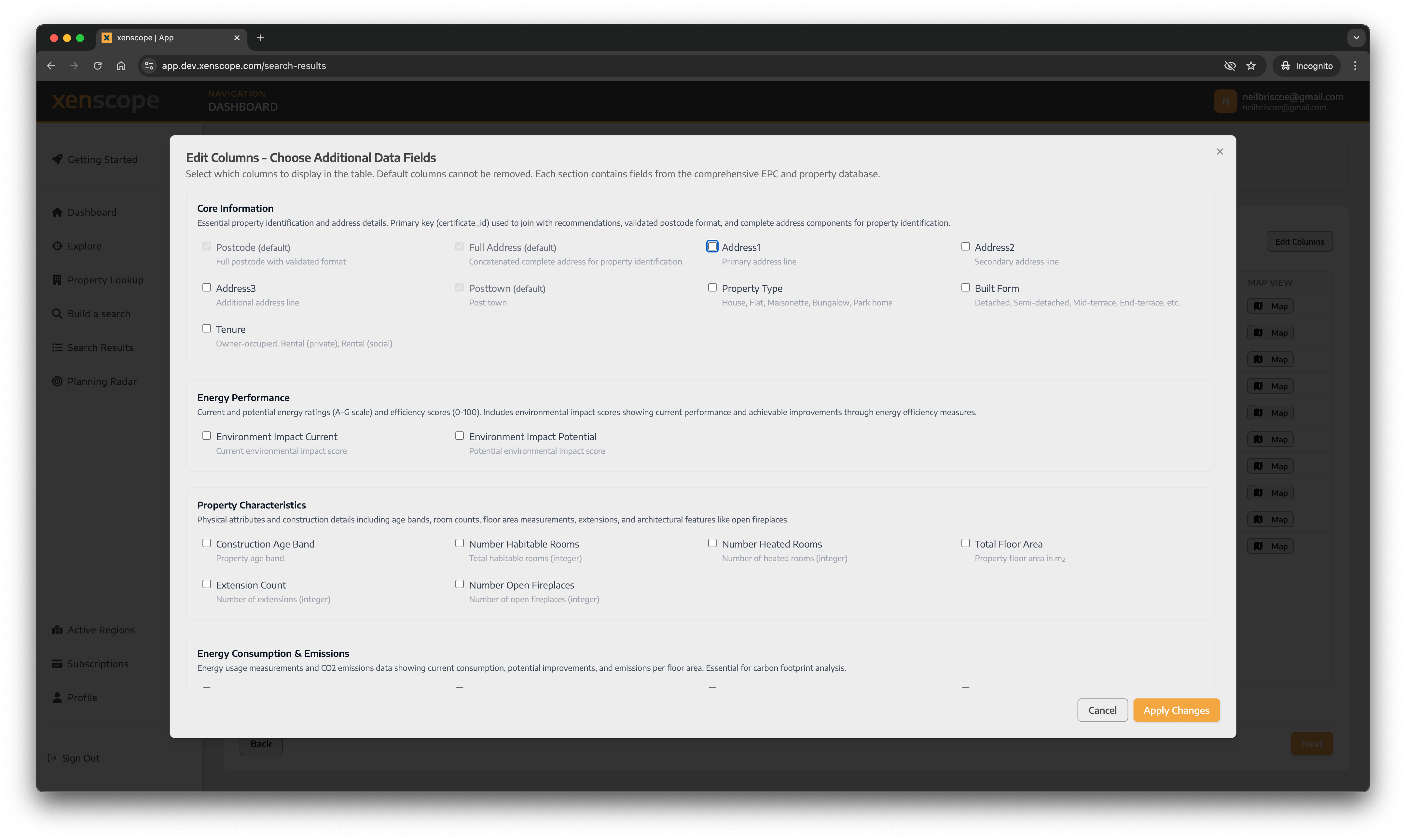Open a new browser tab
This screenshot has width=1406, height=840.
click(260, 38)
